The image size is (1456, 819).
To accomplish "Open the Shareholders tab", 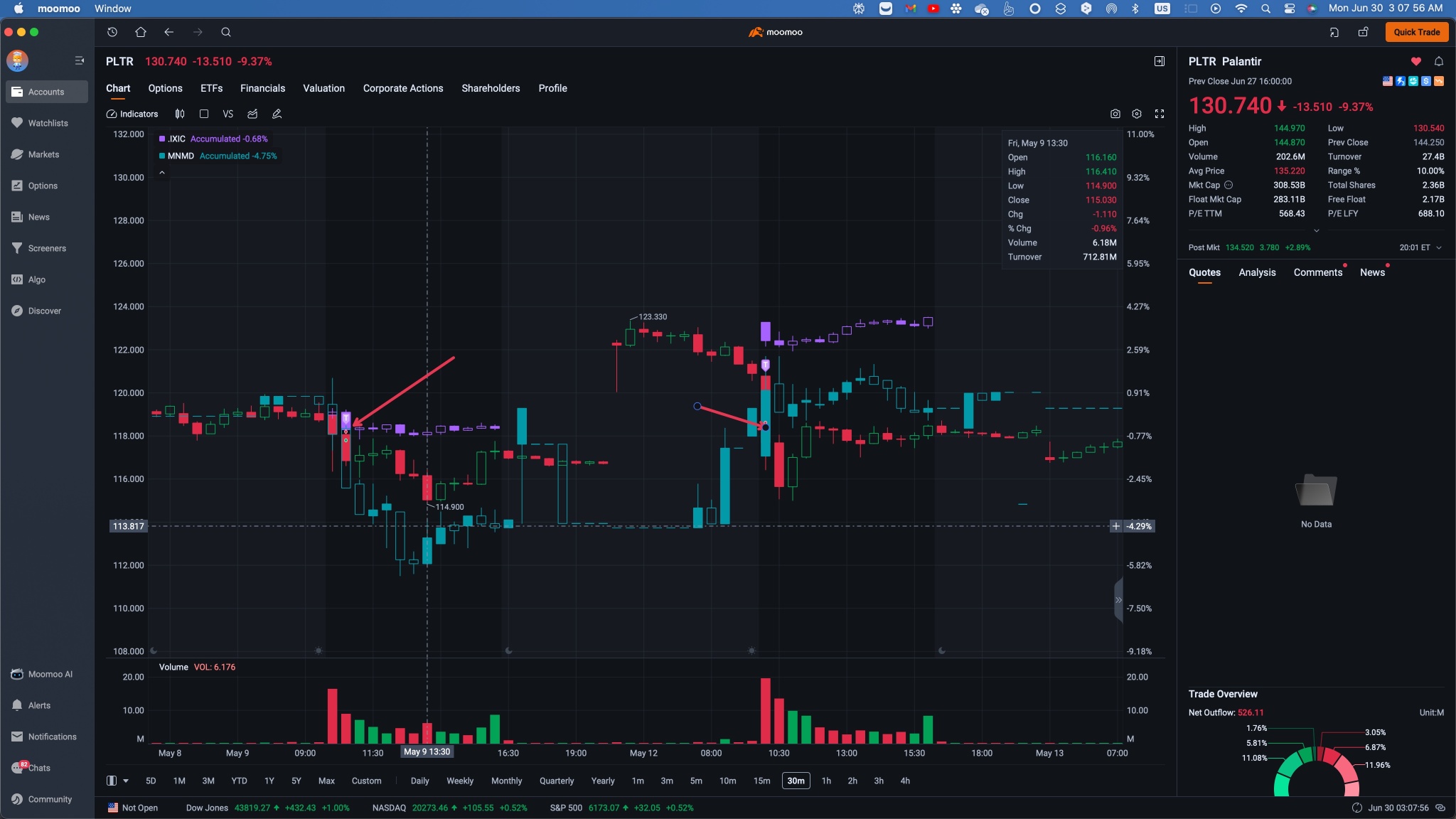I will coord(491,88).
